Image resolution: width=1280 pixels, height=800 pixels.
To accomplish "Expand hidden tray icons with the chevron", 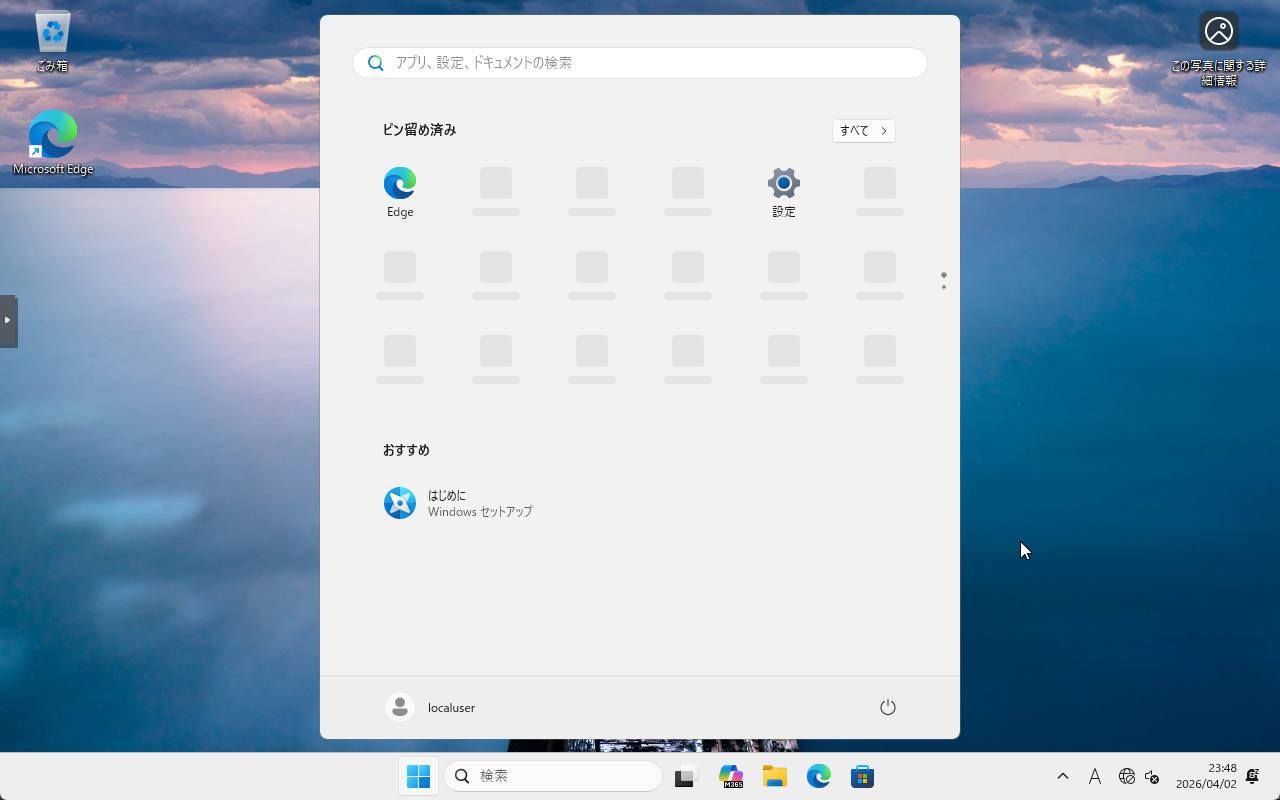I will (x=1062, y=776).
